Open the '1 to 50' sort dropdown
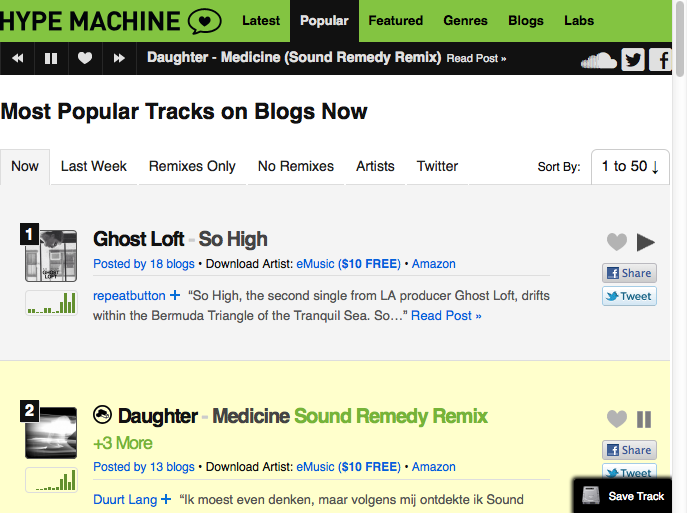Screen dimensions: 687x513 point(630,167)
